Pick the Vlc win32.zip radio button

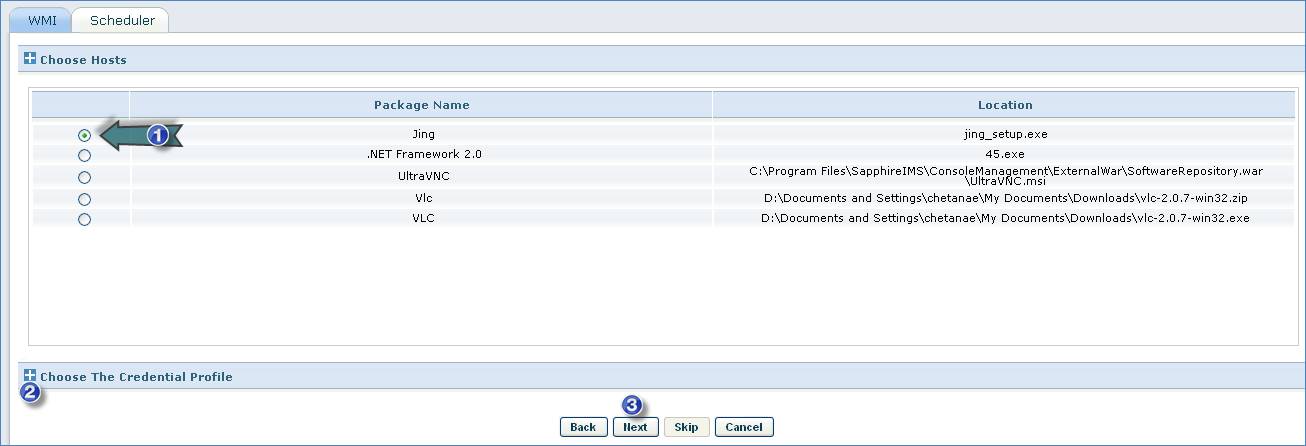(x=84, y=200)
